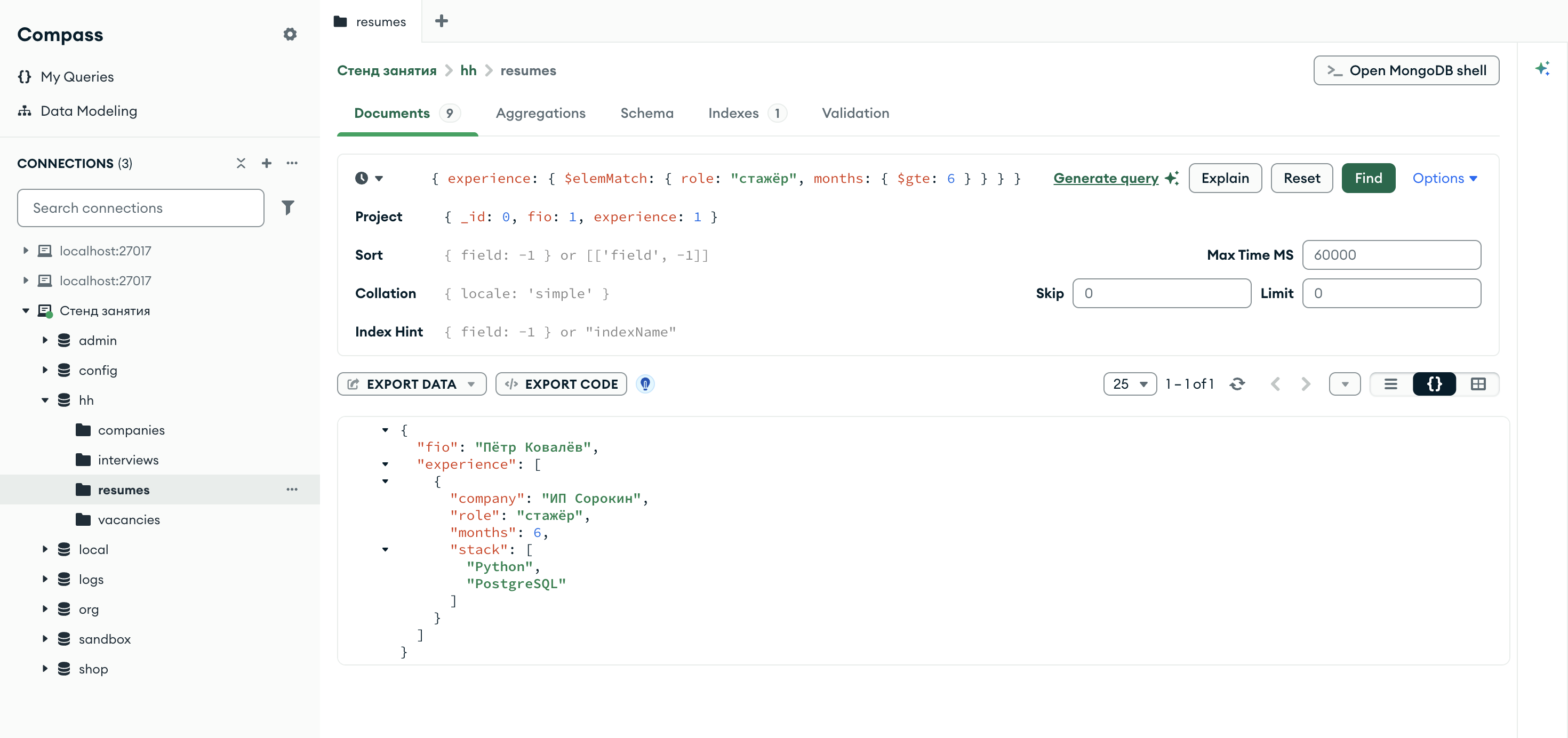Screen dimensions: 1568x738
Task: Go to previous results page
Action: pos(1276,384)
